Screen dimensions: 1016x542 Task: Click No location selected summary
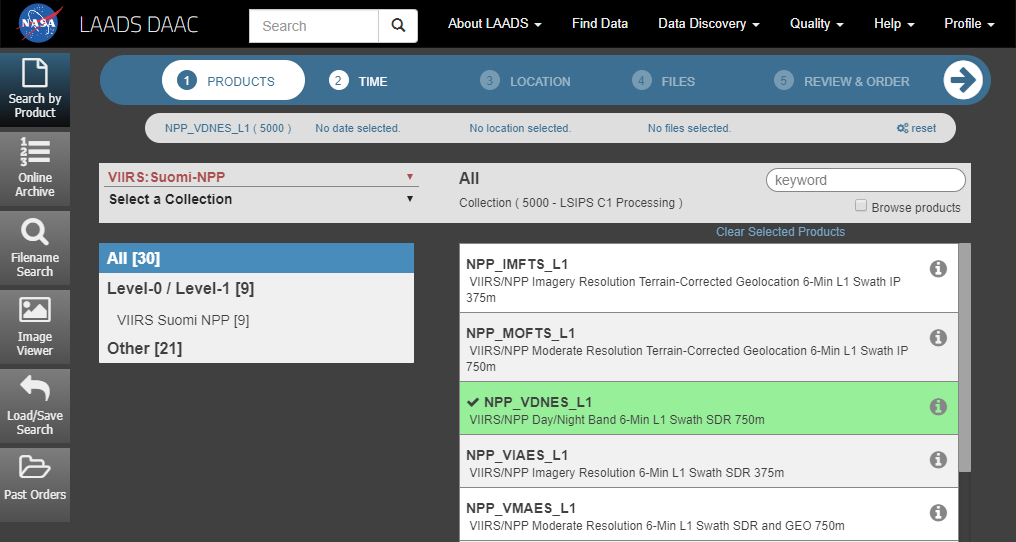tap(520, 128)
